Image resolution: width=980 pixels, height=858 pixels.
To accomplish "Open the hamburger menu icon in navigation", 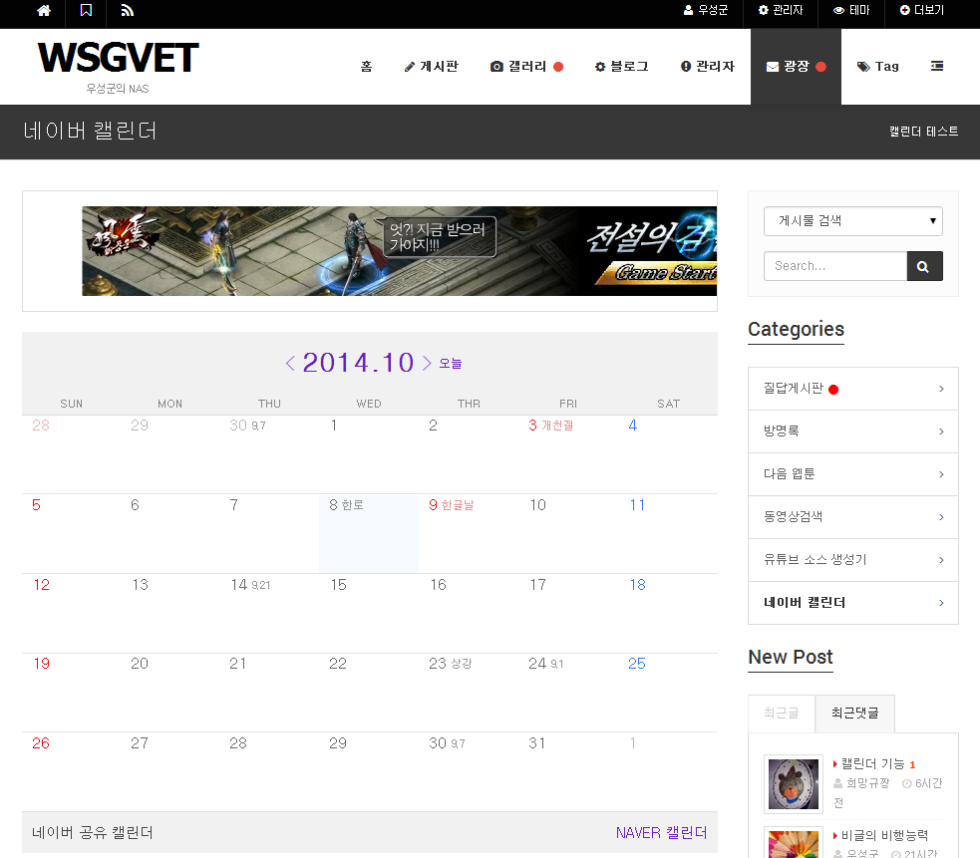I will click(x=937, y=67).
